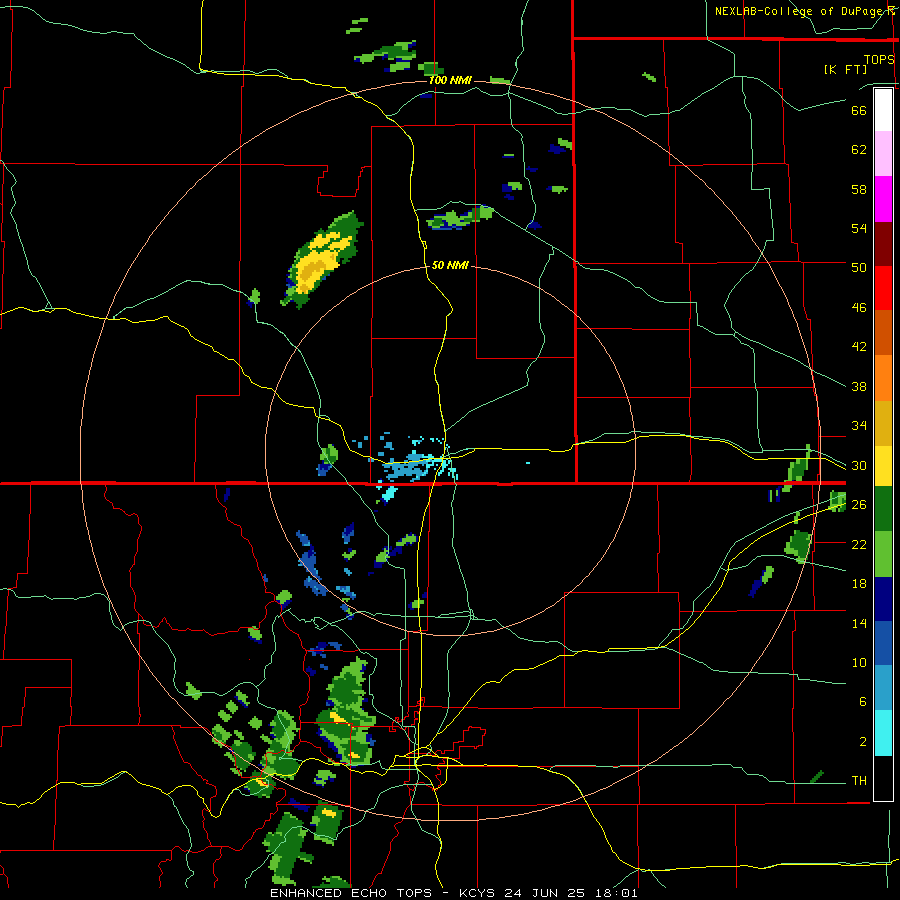Click the "46" legend value
Screen dimensions: 900x900
[x=859, y=308]
